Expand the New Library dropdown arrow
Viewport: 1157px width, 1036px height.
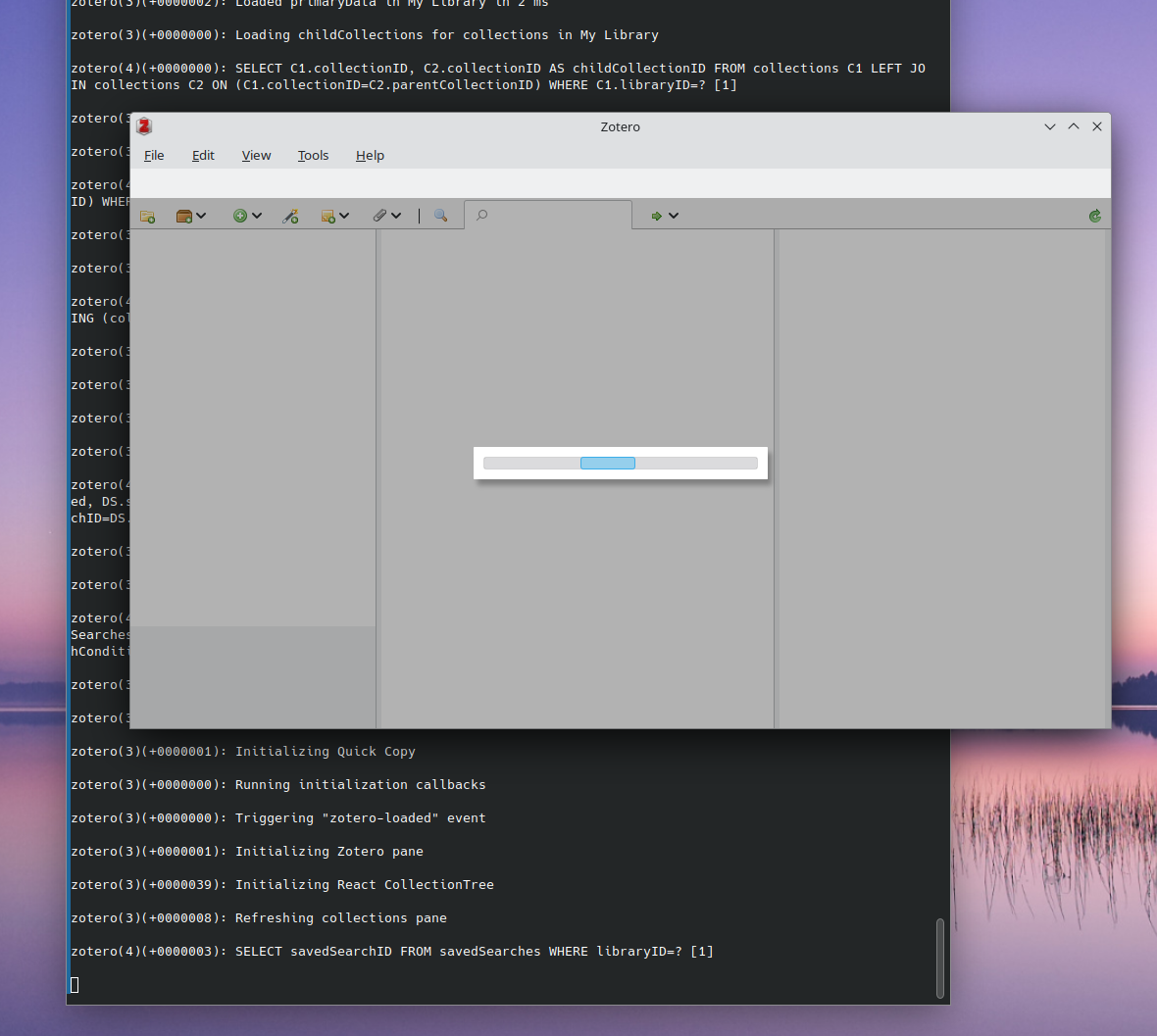pos(201,216)
